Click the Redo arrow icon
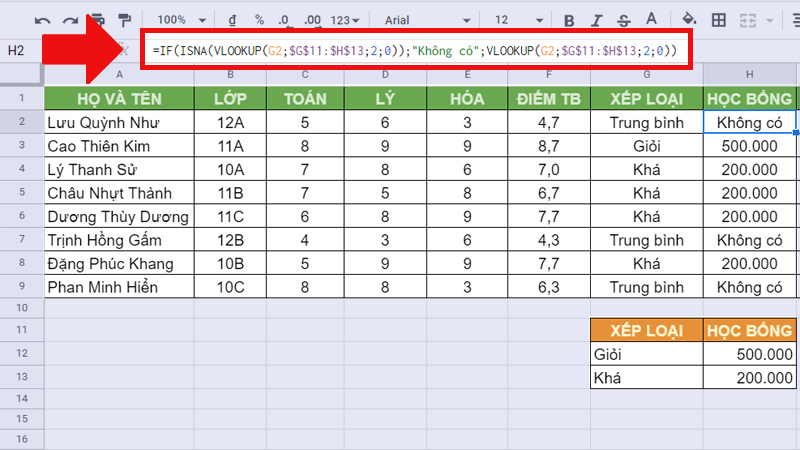 point(70,19)
